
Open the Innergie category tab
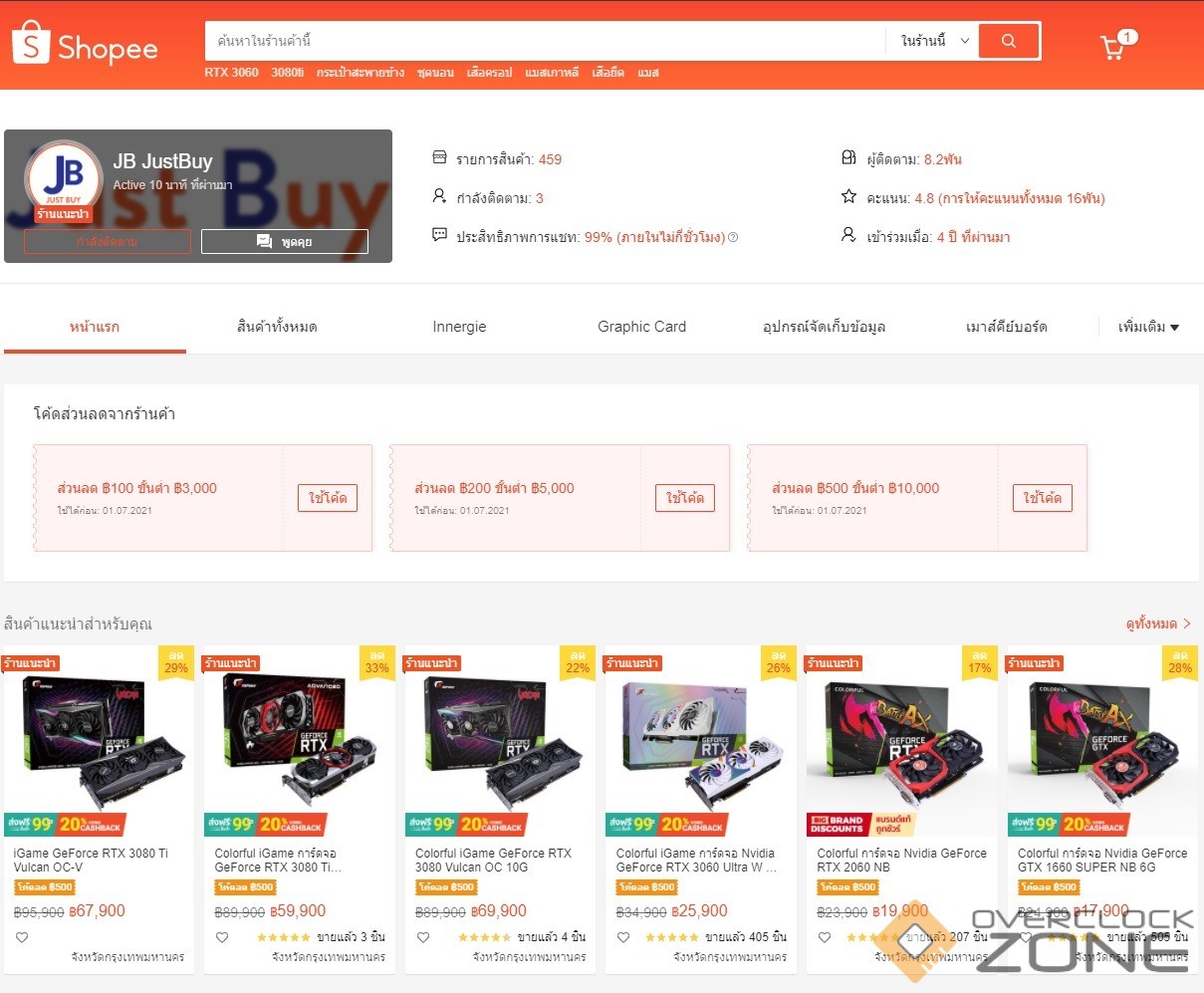[x=459, y=327]
